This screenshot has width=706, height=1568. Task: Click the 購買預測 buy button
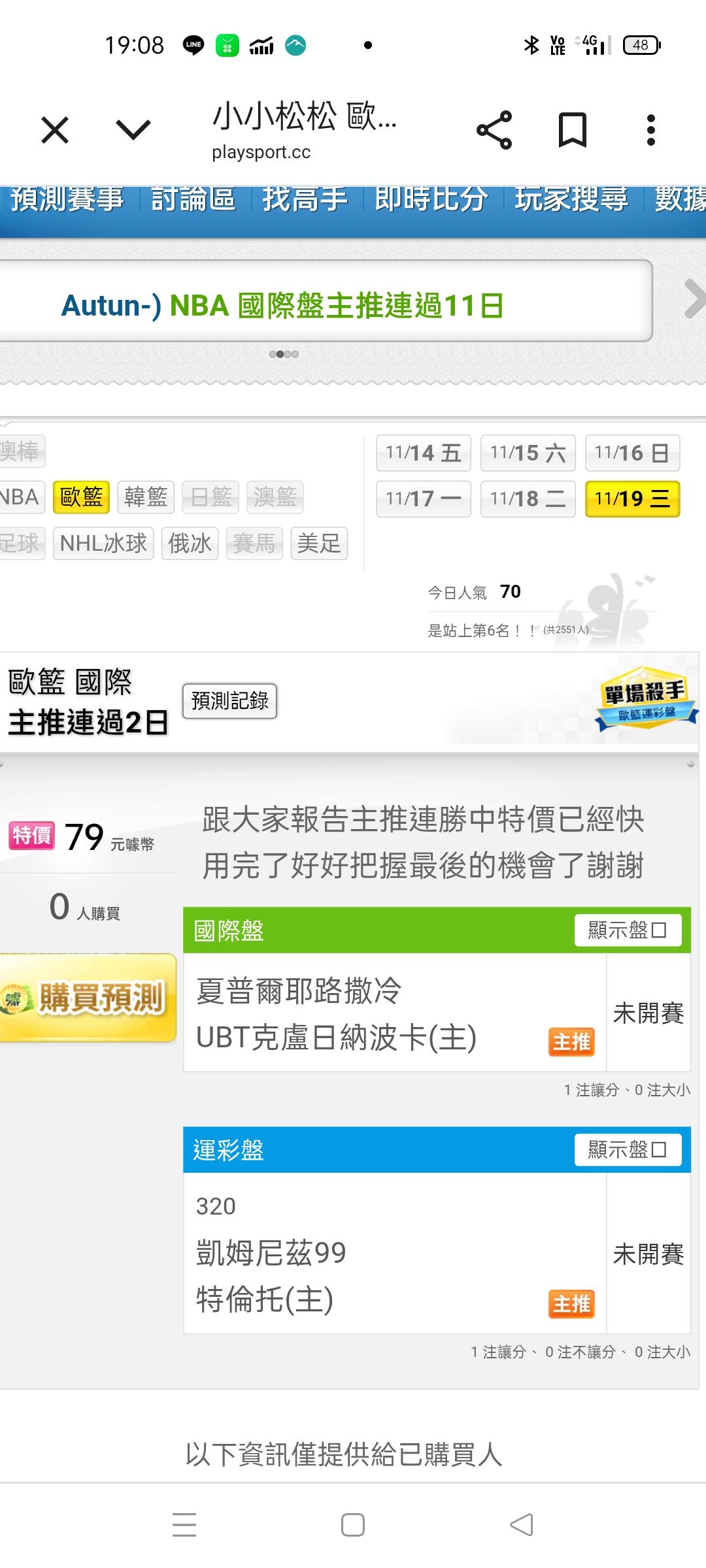point(88,998)
